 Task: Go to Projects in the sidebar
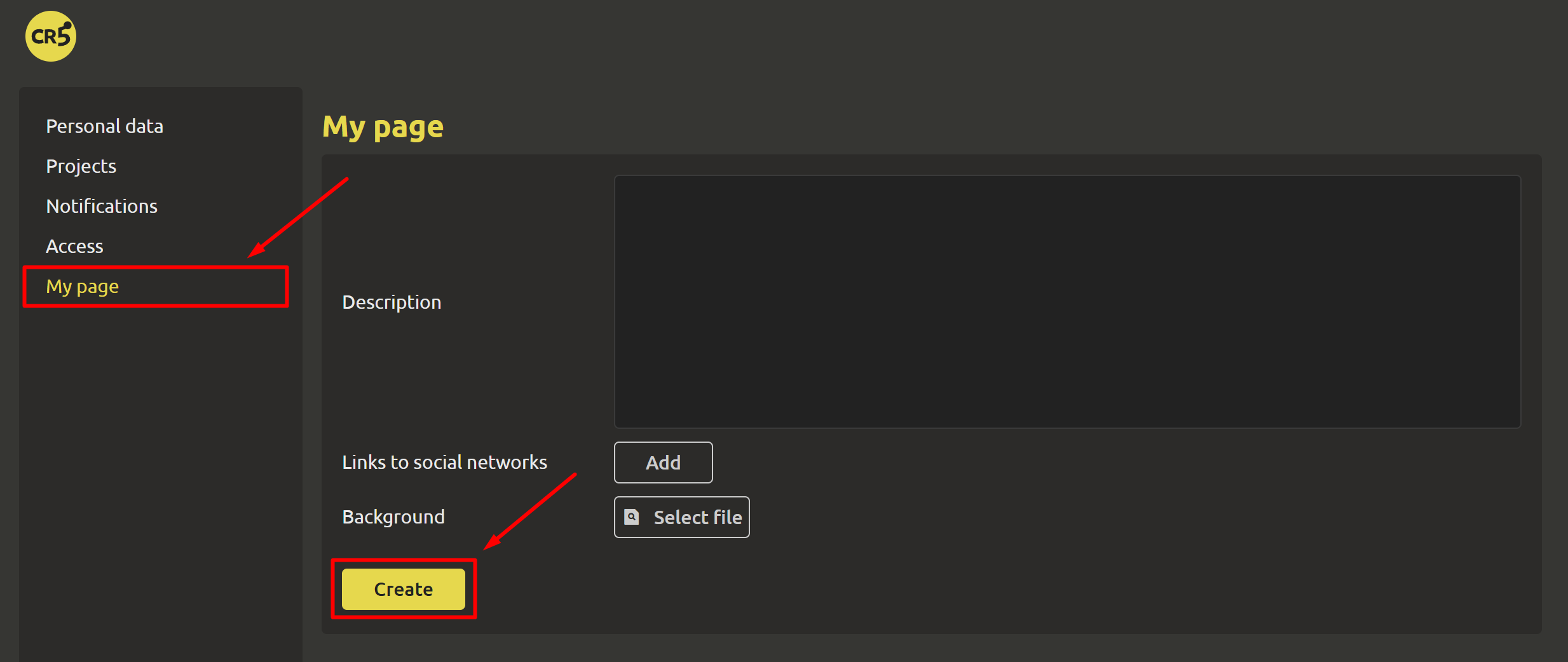81,166
